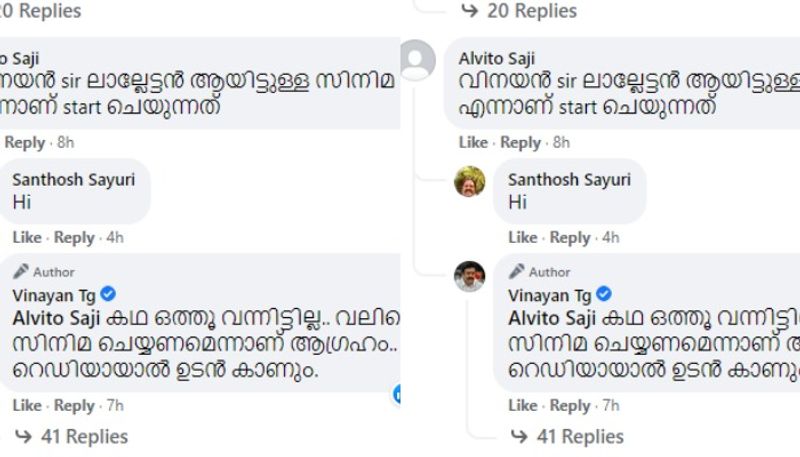800x457 pixels.
Task: Click Alvito Saji's grey profile avatar
Action: [x=417, y=62]
